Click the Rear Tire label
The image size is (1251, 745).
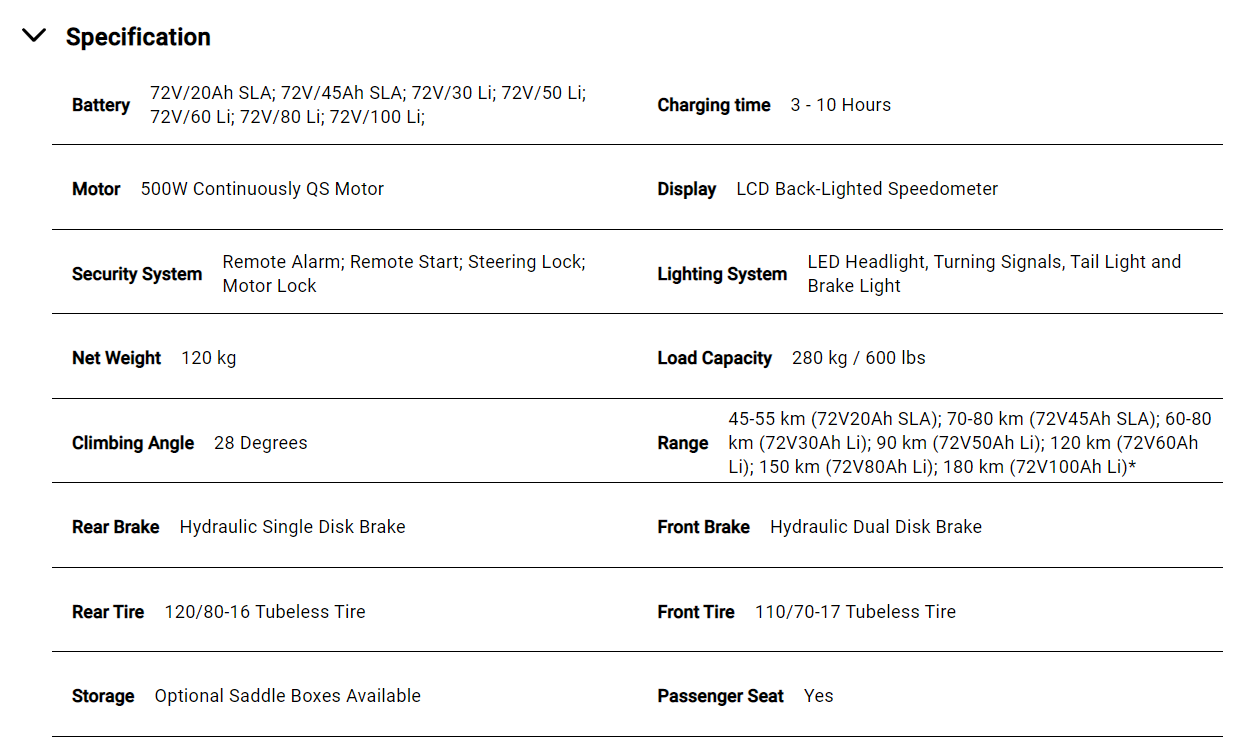pyautogui.click(x=108, y=612)
